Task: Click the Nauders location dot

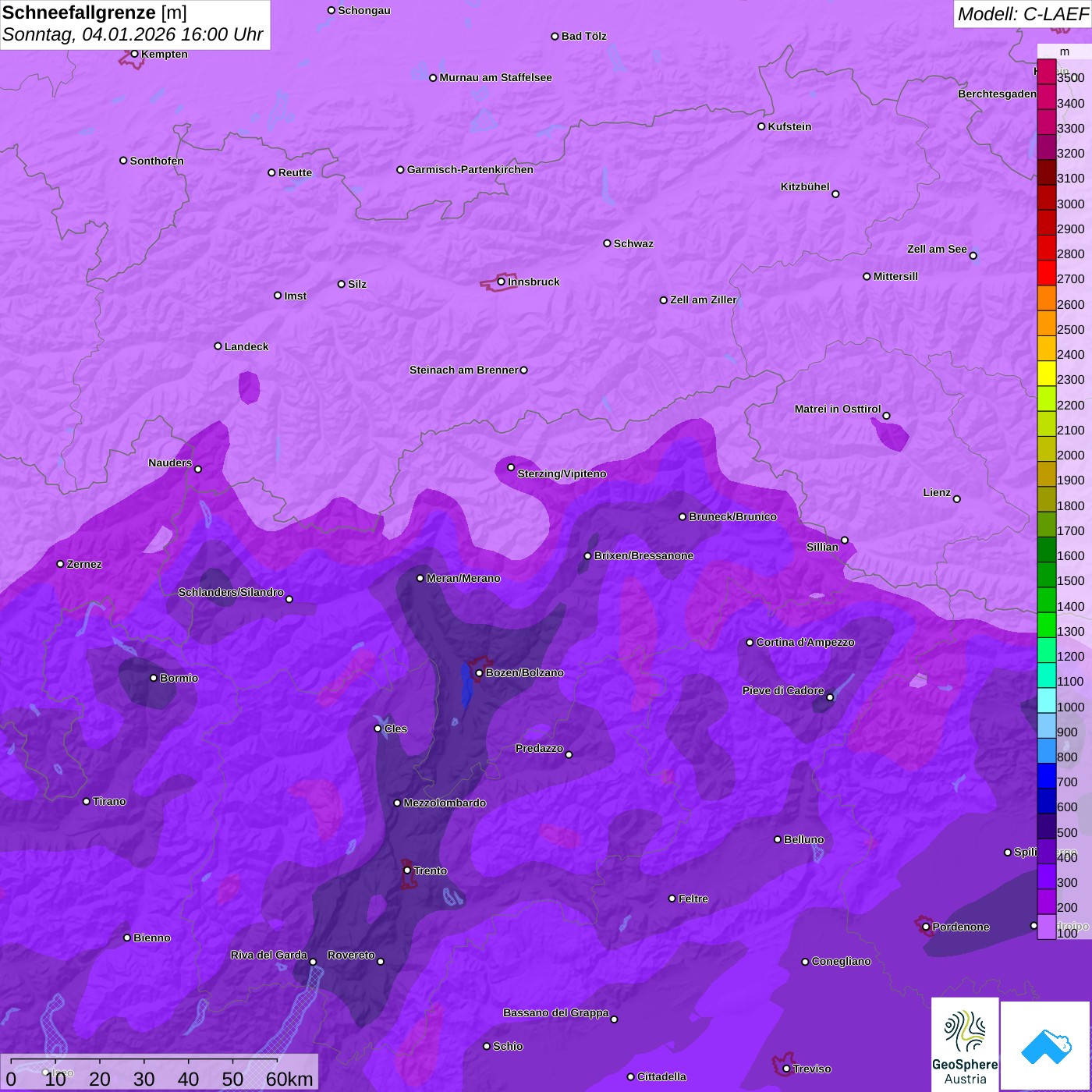Action: pyautogui.click(x=198, y=470)
